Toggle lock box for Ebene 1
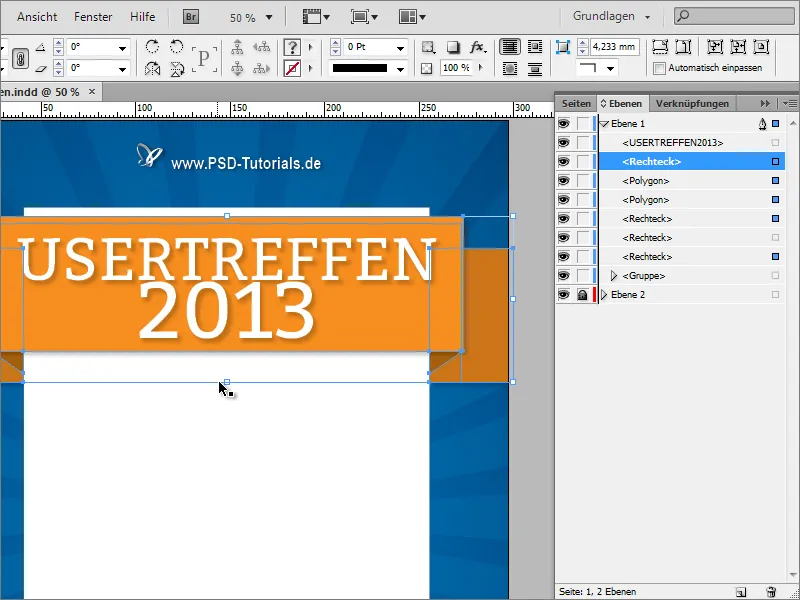This screenshot has height=600, width=800. (582, 123)
